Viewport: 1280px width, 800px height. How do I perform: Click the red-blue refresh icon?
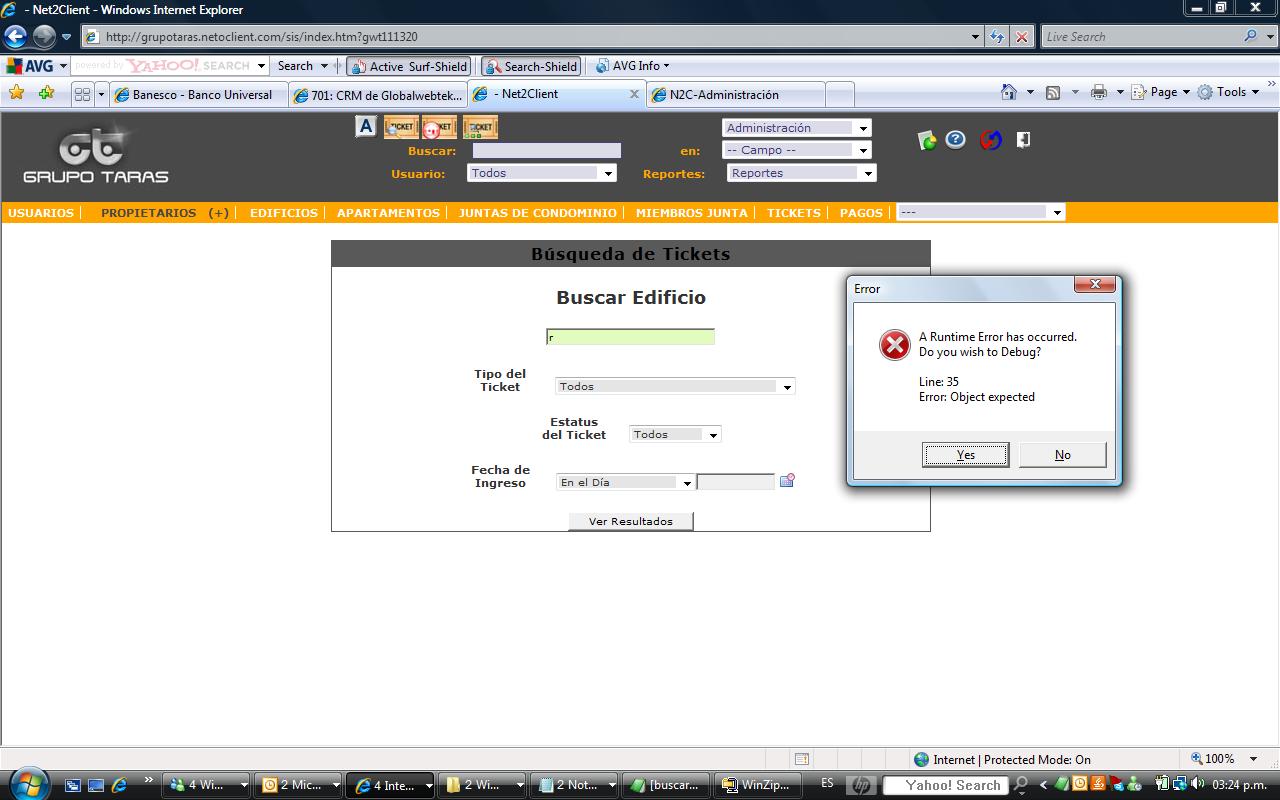click(991, 139)
